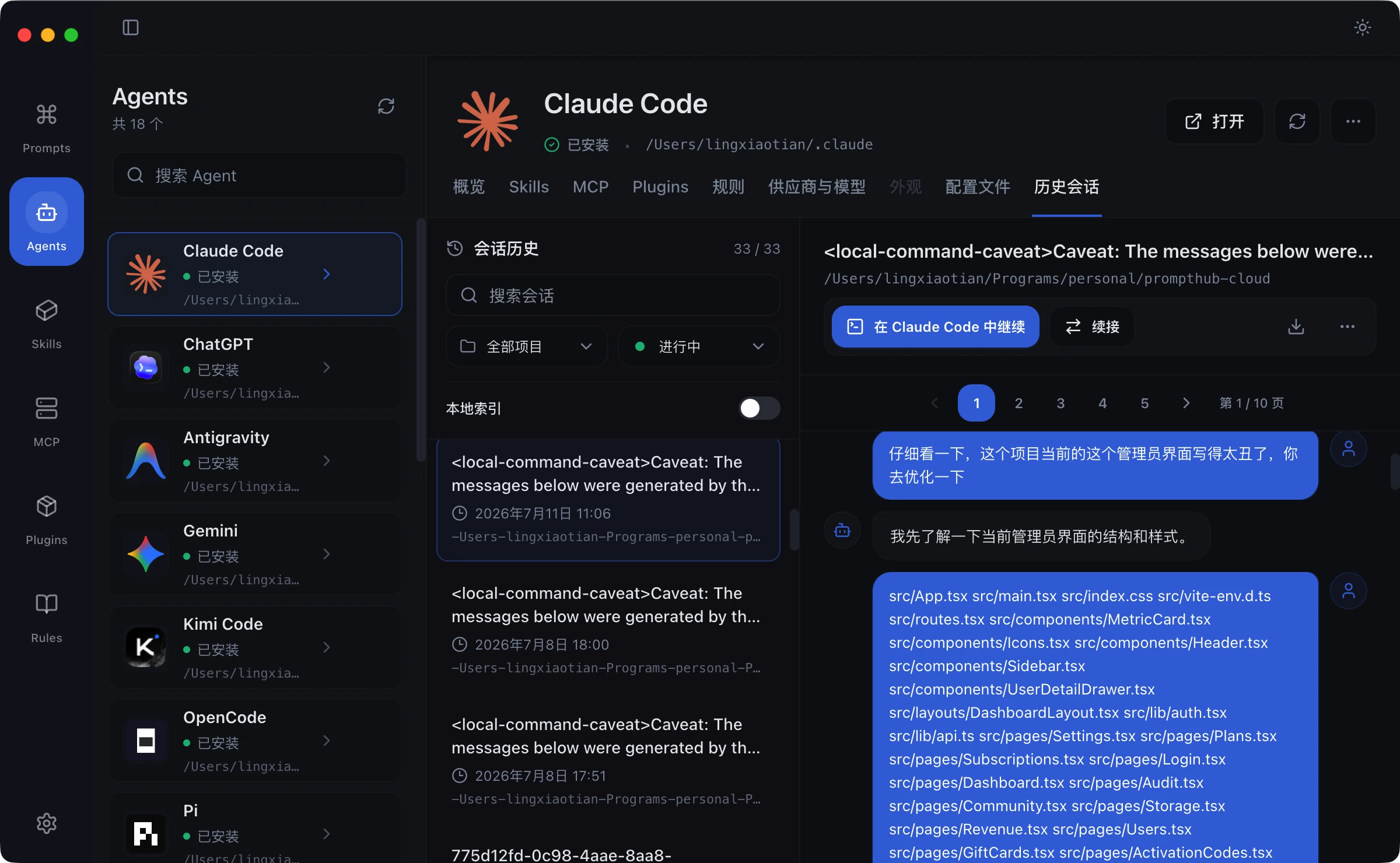Click the Claude Code logo in header

(488, 121)
